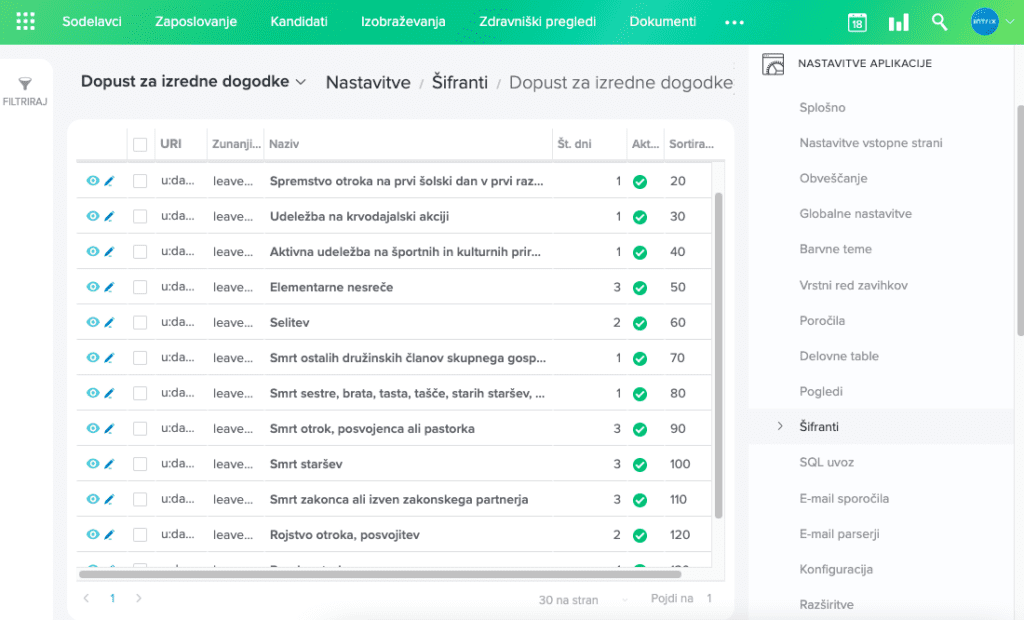This screenshot has width=1024, height=620.
Task: Click the horizontal scrollbar under the table
Action: point(380,574)
